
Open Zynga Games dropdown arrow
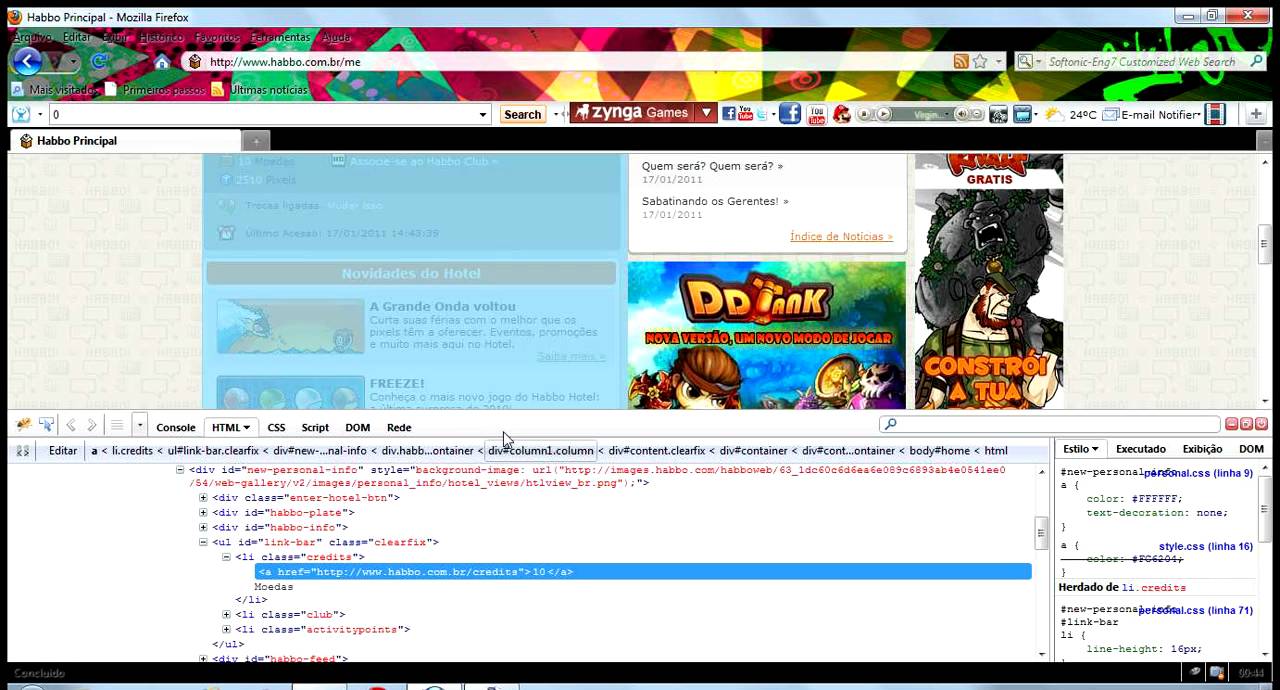point(706,113)
